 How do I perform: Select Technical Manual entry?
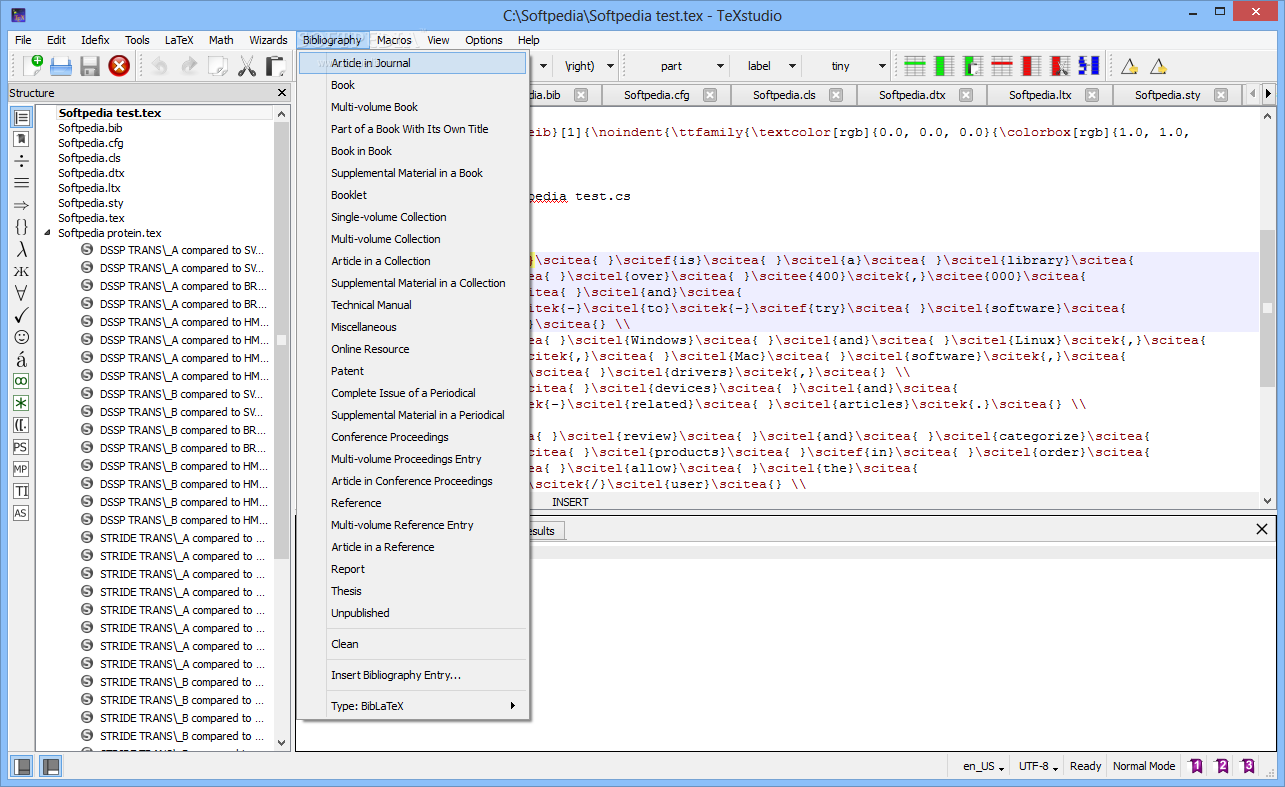coord(413,305)
